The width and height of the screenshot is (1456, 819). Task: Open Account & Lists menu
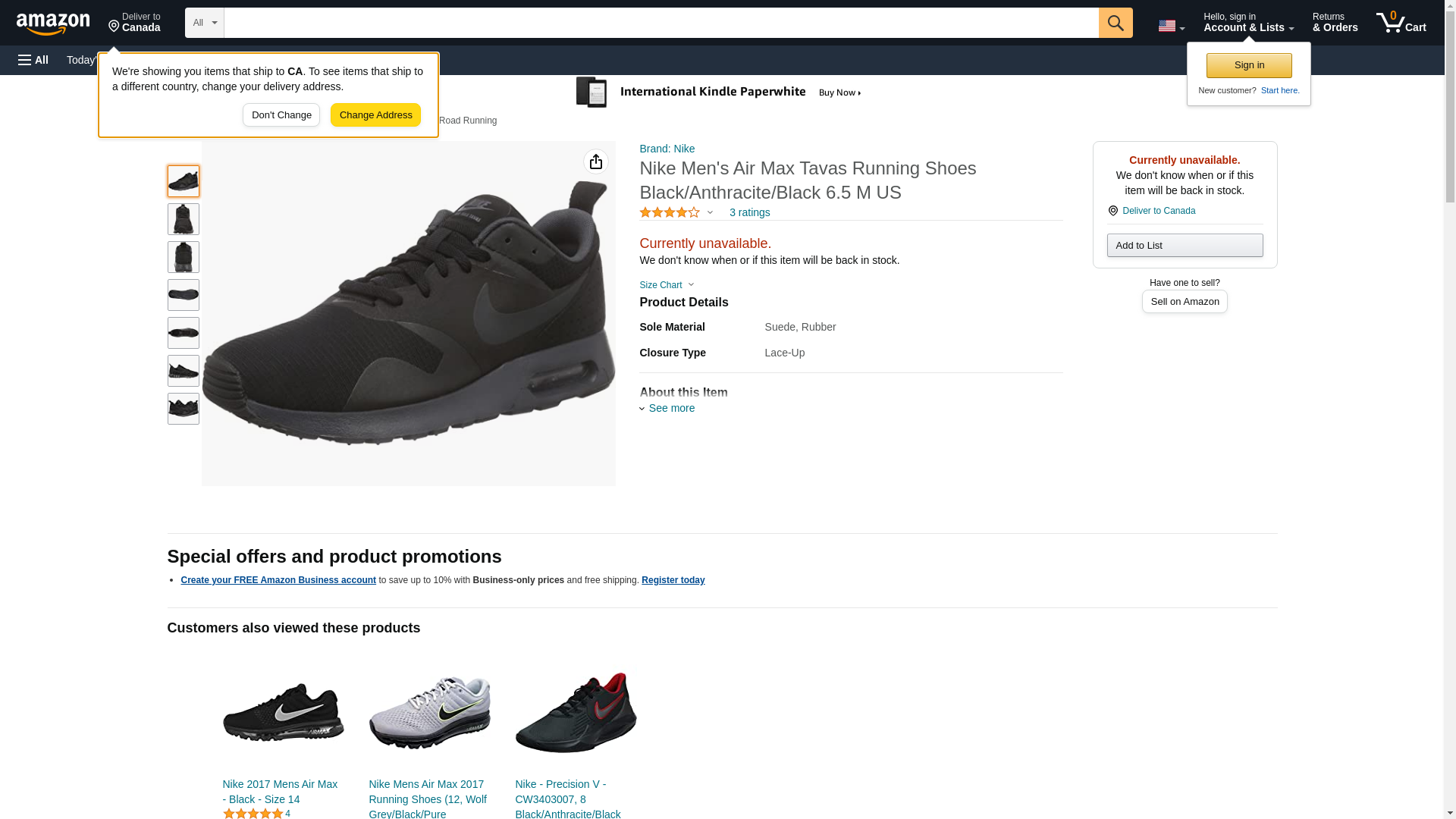pos(1248,23)
